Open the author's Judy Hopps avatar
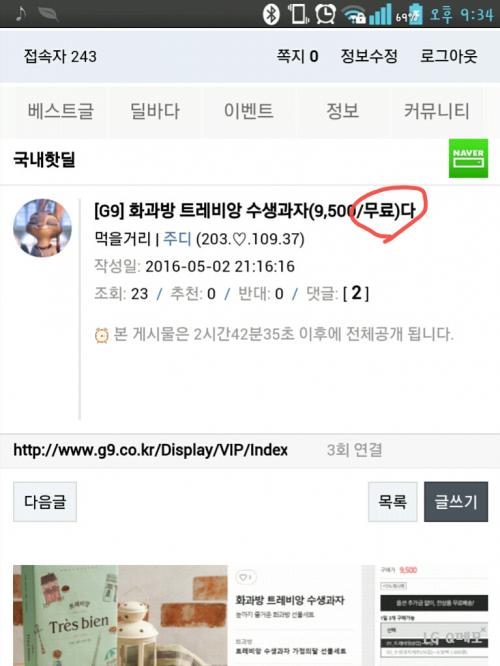This screenshot has height=666, width=500. coord(42,228)
